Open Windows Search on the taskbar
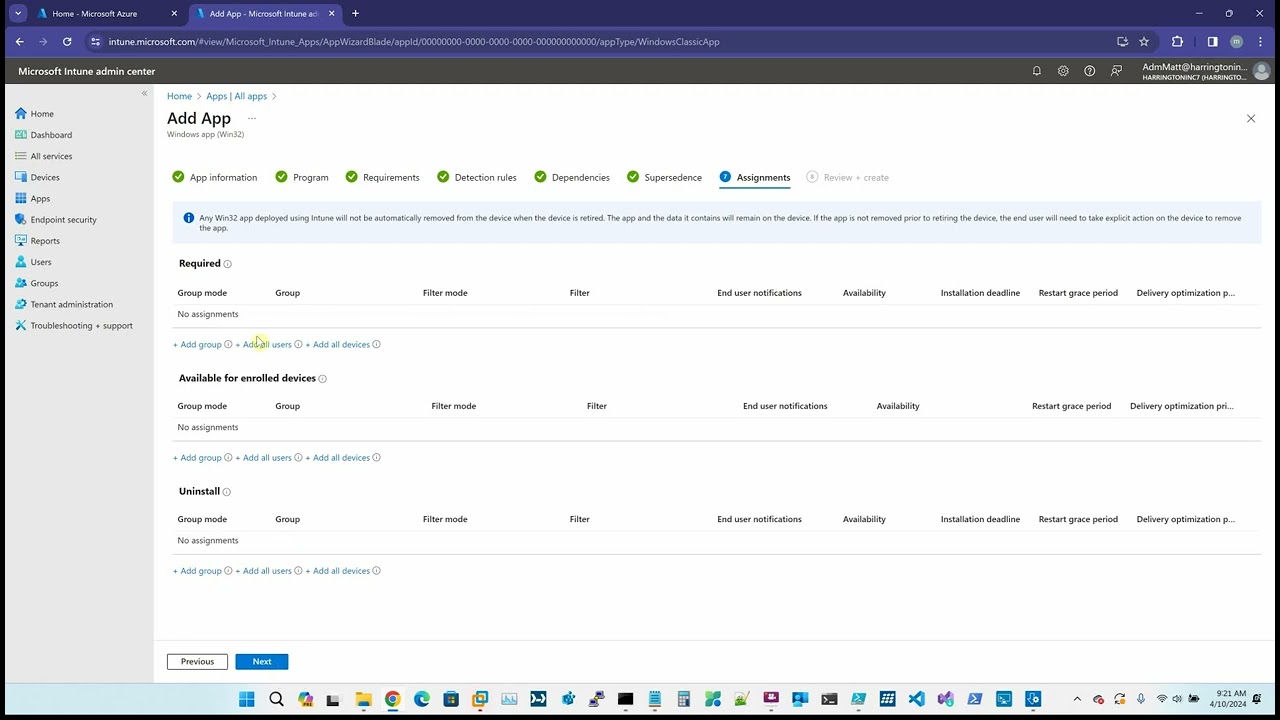Image resolution: width=1280 pixels, height=720 pixels. click(x=276, y=699)
